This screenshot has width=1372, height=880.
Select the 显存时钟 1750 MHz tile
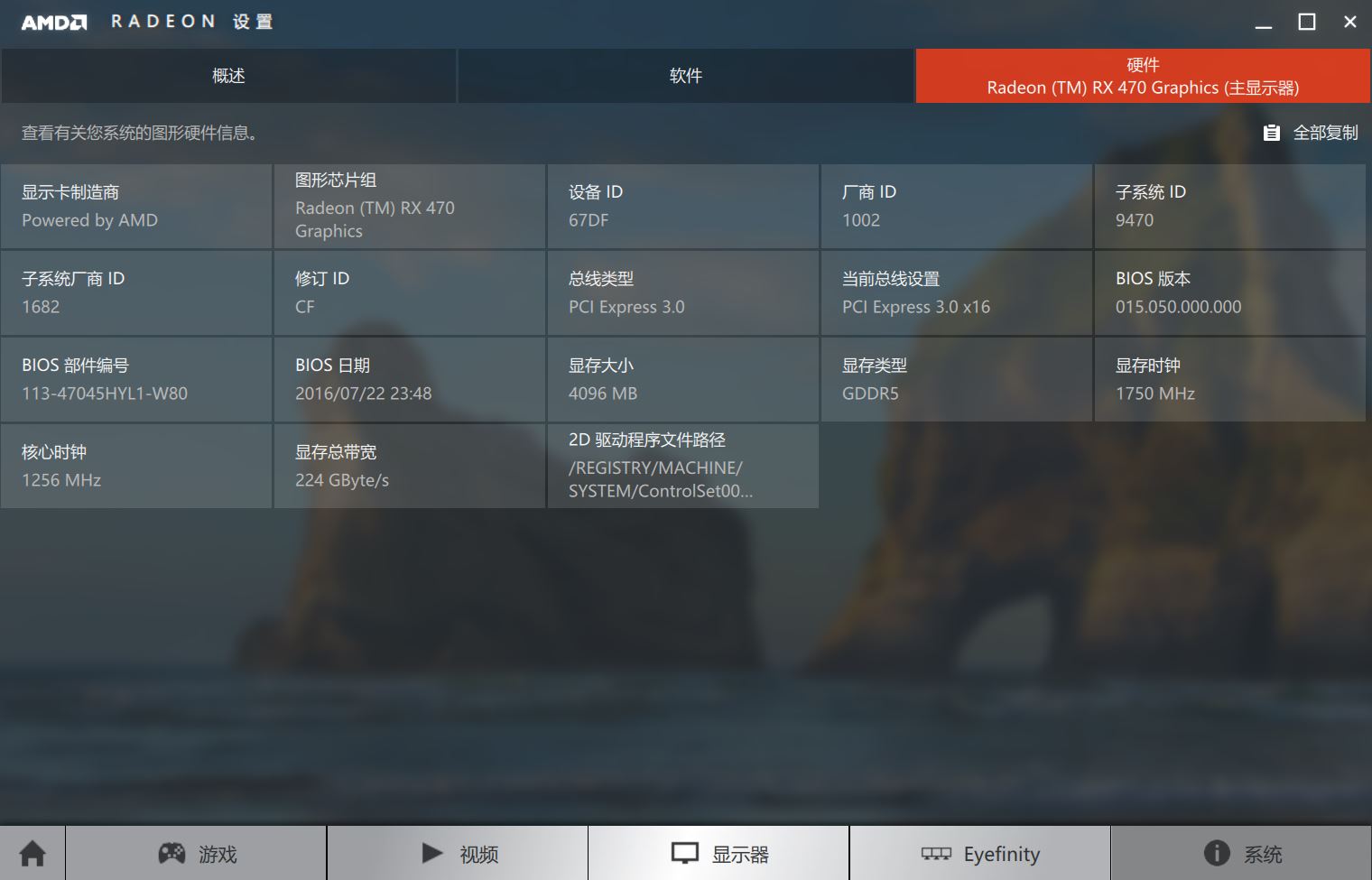[1230, 379]
